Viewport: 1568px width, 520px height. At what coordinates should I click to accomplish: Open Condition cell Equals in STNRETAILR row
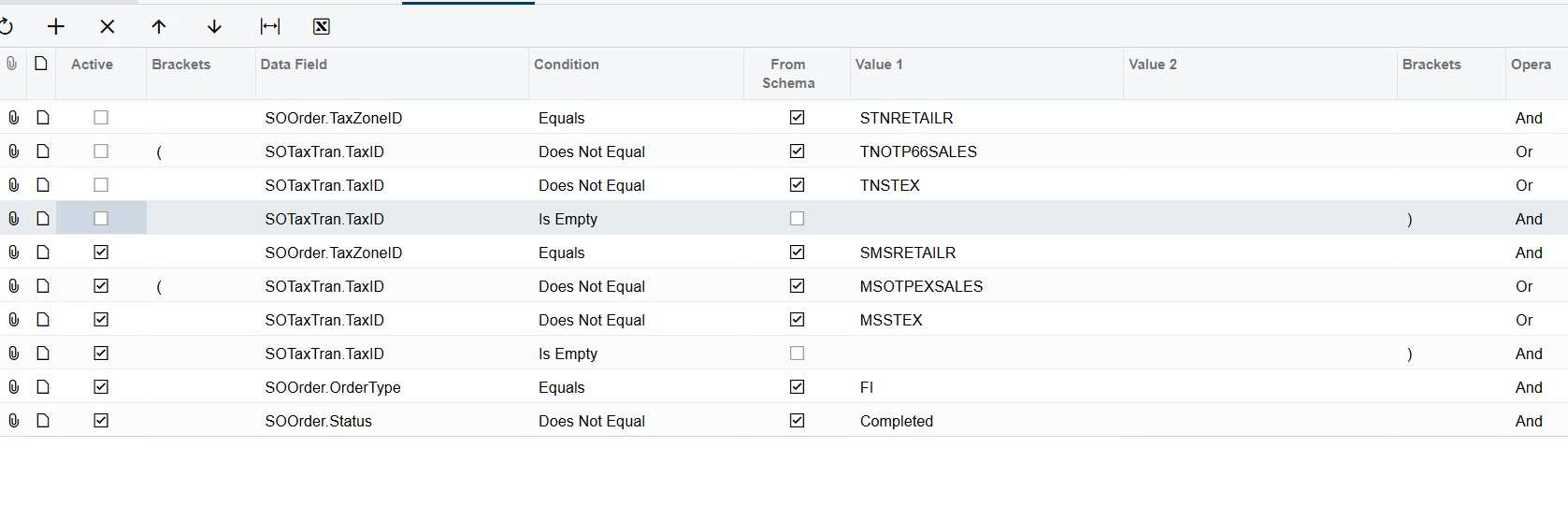click(636, 118)
